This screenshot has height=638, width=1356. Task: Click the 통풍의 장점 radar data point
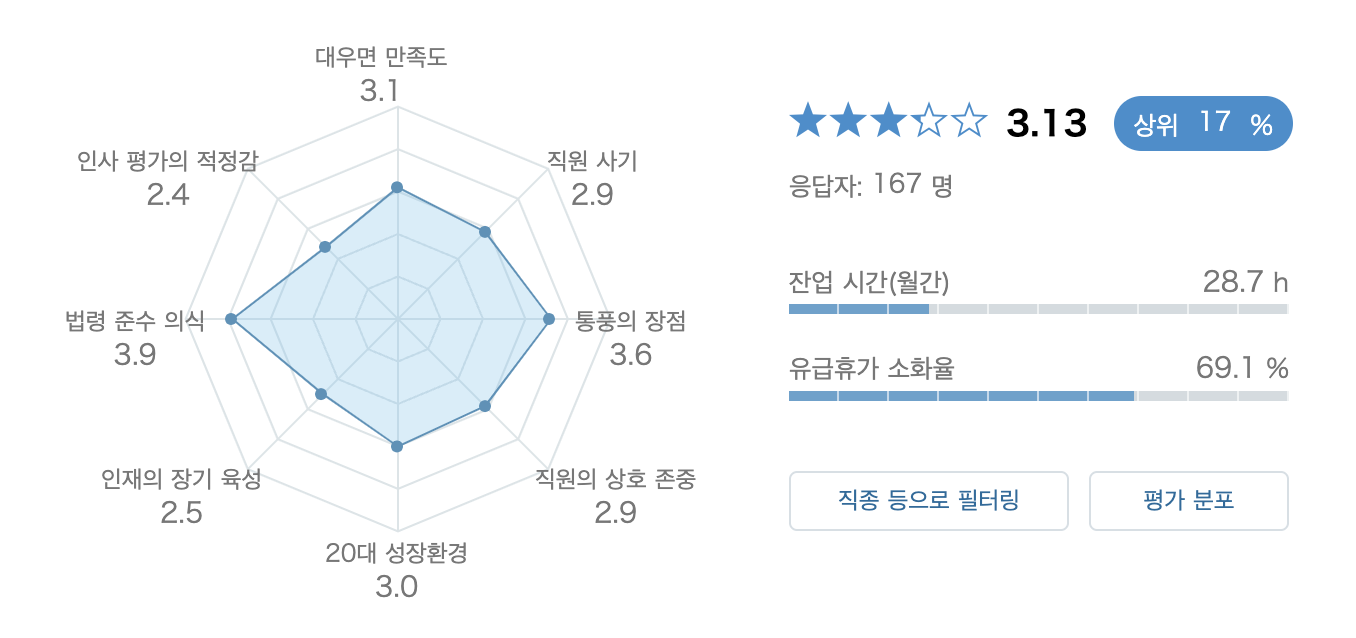(x=548, y=319)
